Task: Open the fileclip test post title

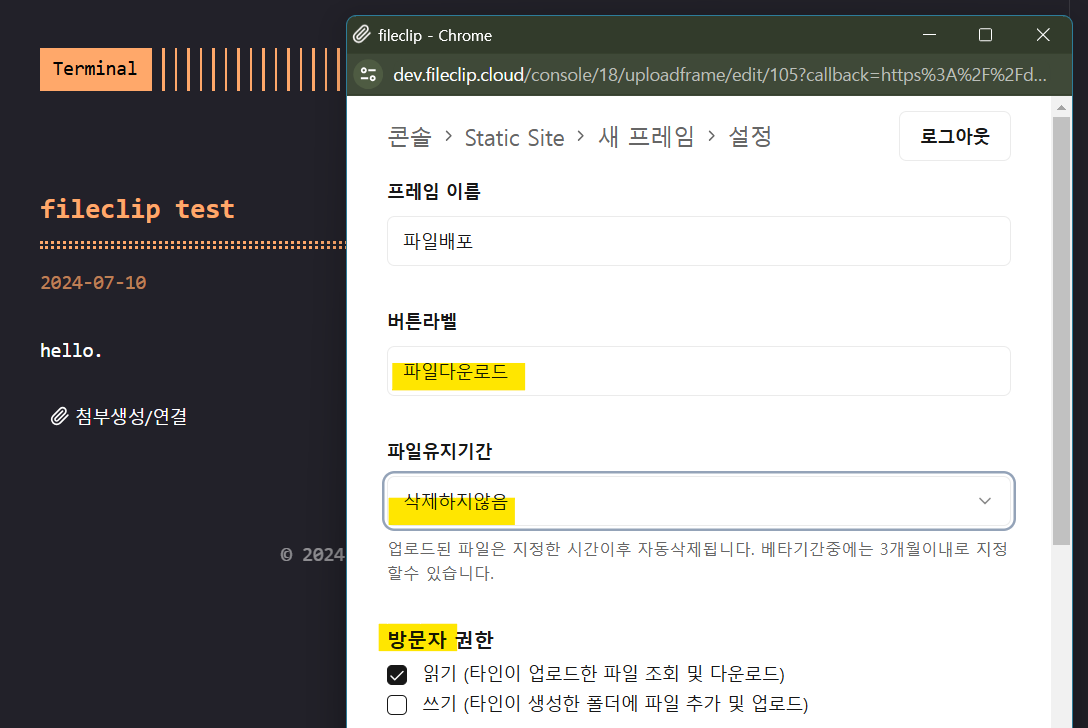Action: click(x=137, y=209)
